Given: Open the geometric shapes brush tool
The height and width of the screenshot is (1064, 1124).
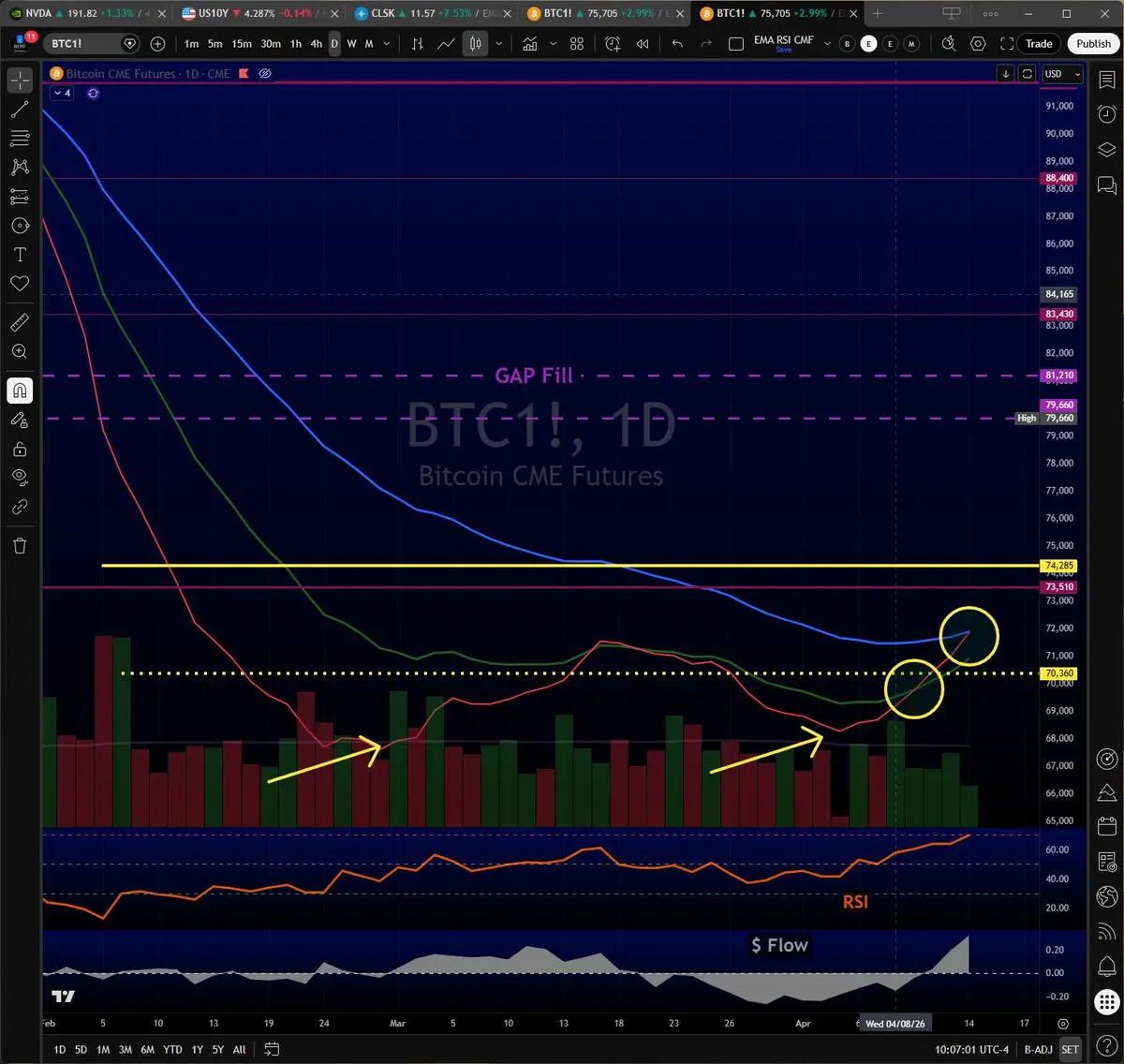Looking at the screenshot, I should coord(20,226).
